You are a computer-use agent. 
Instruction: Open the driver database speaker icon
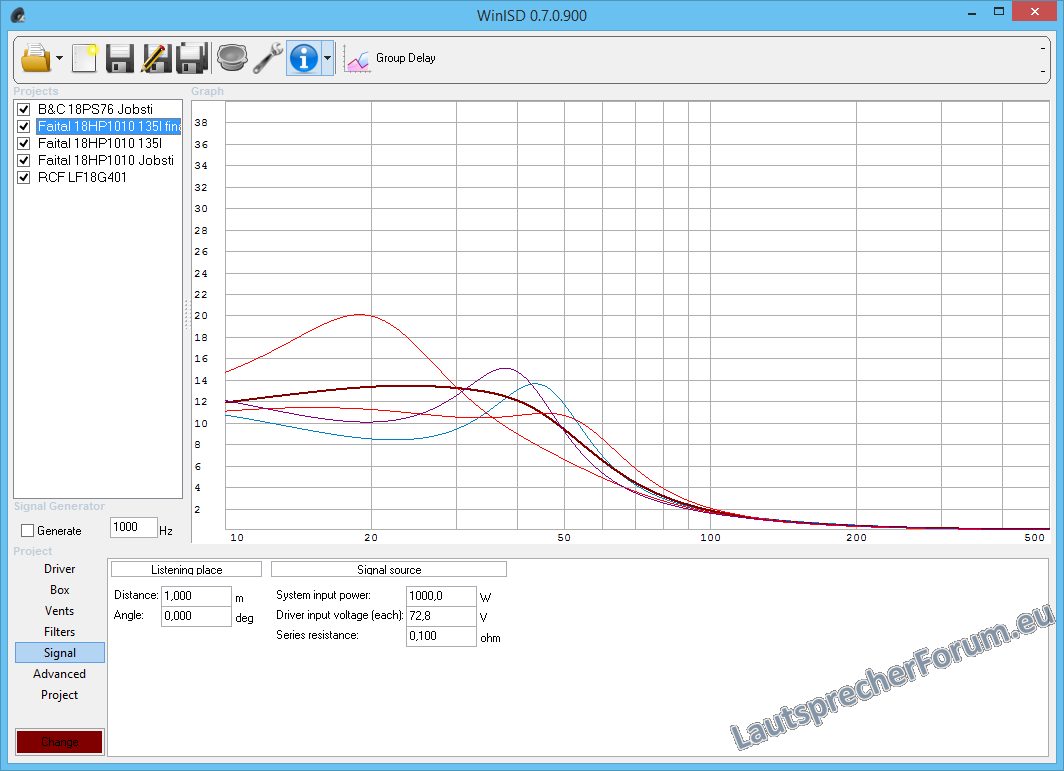tap(231, 58)
